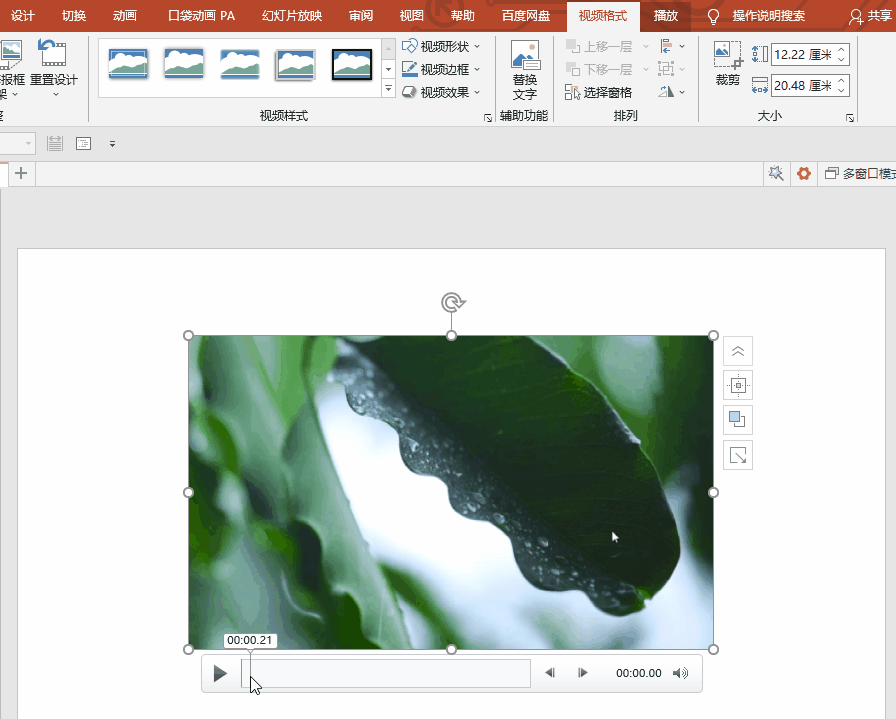896x719 pixels.
Task: Mute the video with the speaker icon
Action: tap(680, 673)
